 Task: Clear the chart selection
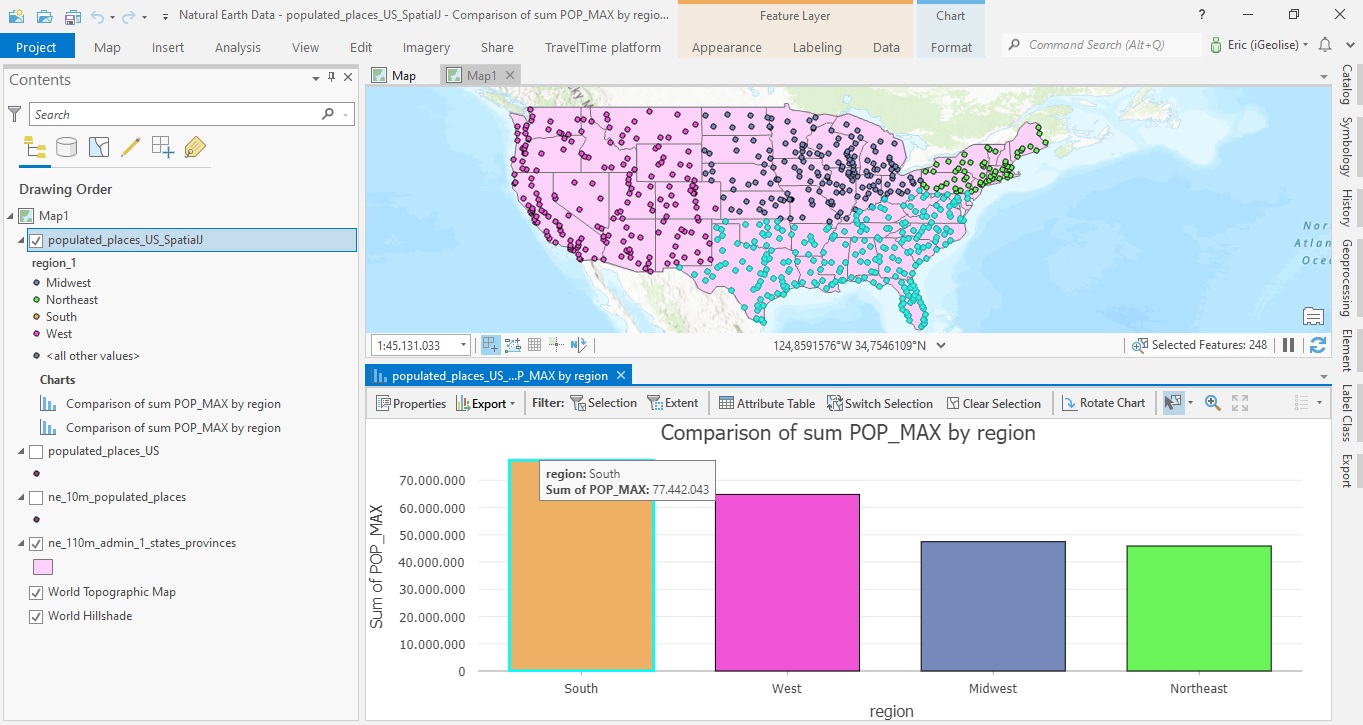(994, 403)
